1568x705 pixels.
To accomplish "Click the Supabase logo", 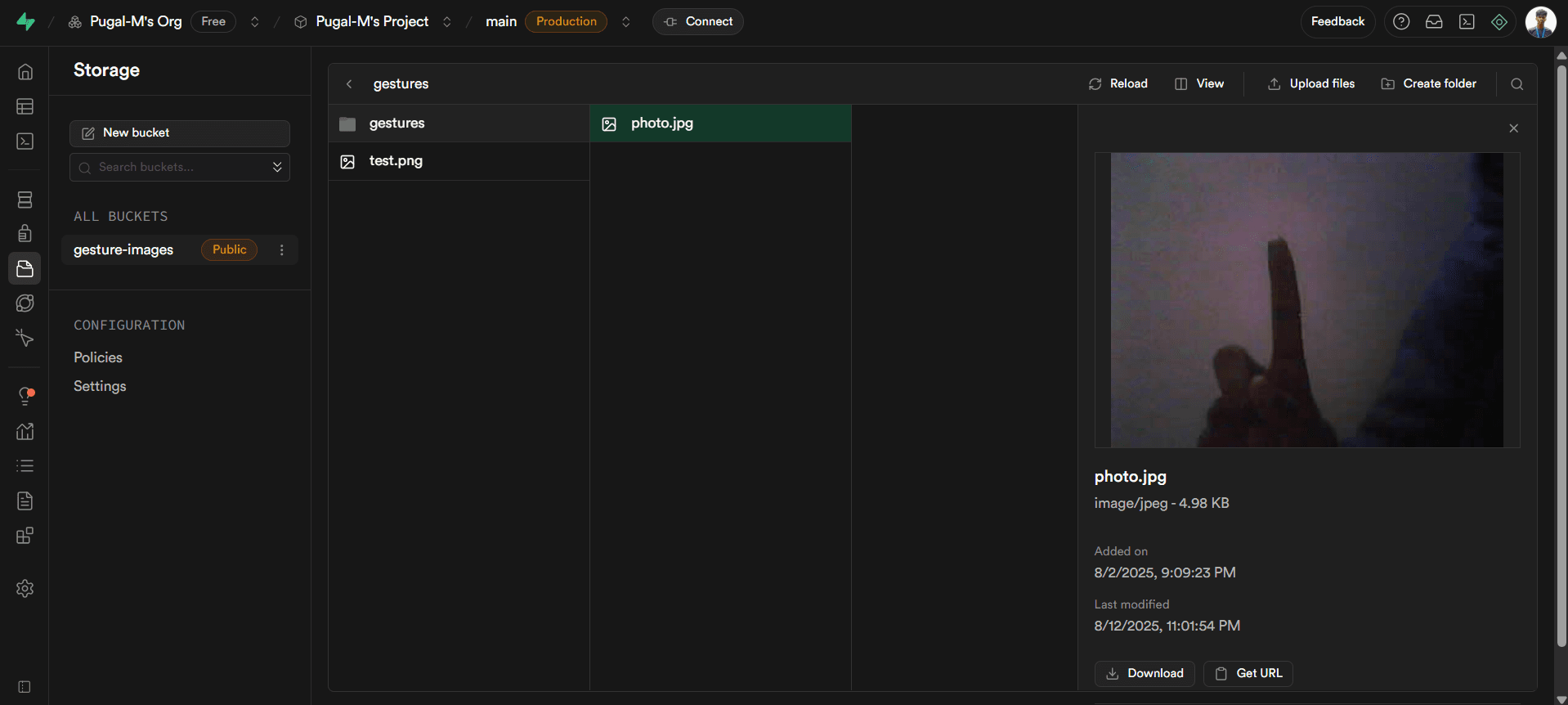I will click(x=26, y=22).
